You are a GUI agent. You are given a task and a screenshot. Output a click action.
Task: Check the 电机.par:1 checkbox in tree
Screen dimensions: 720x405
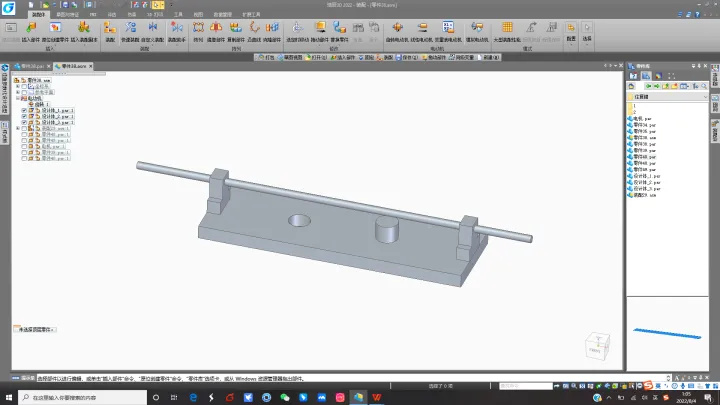point(24,146)
